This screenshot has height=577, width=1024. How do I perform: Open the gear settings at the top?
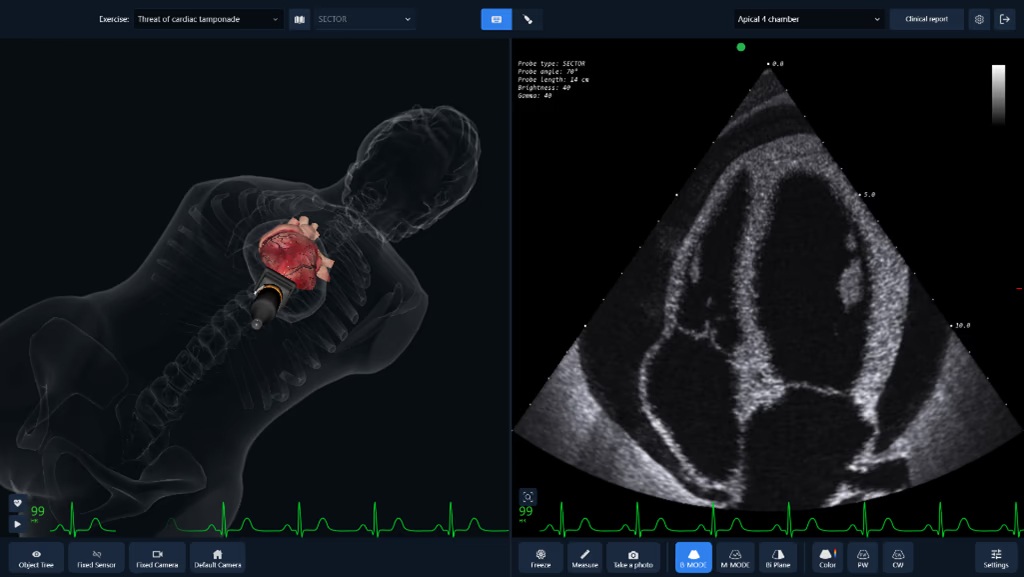tap(979, 19)
